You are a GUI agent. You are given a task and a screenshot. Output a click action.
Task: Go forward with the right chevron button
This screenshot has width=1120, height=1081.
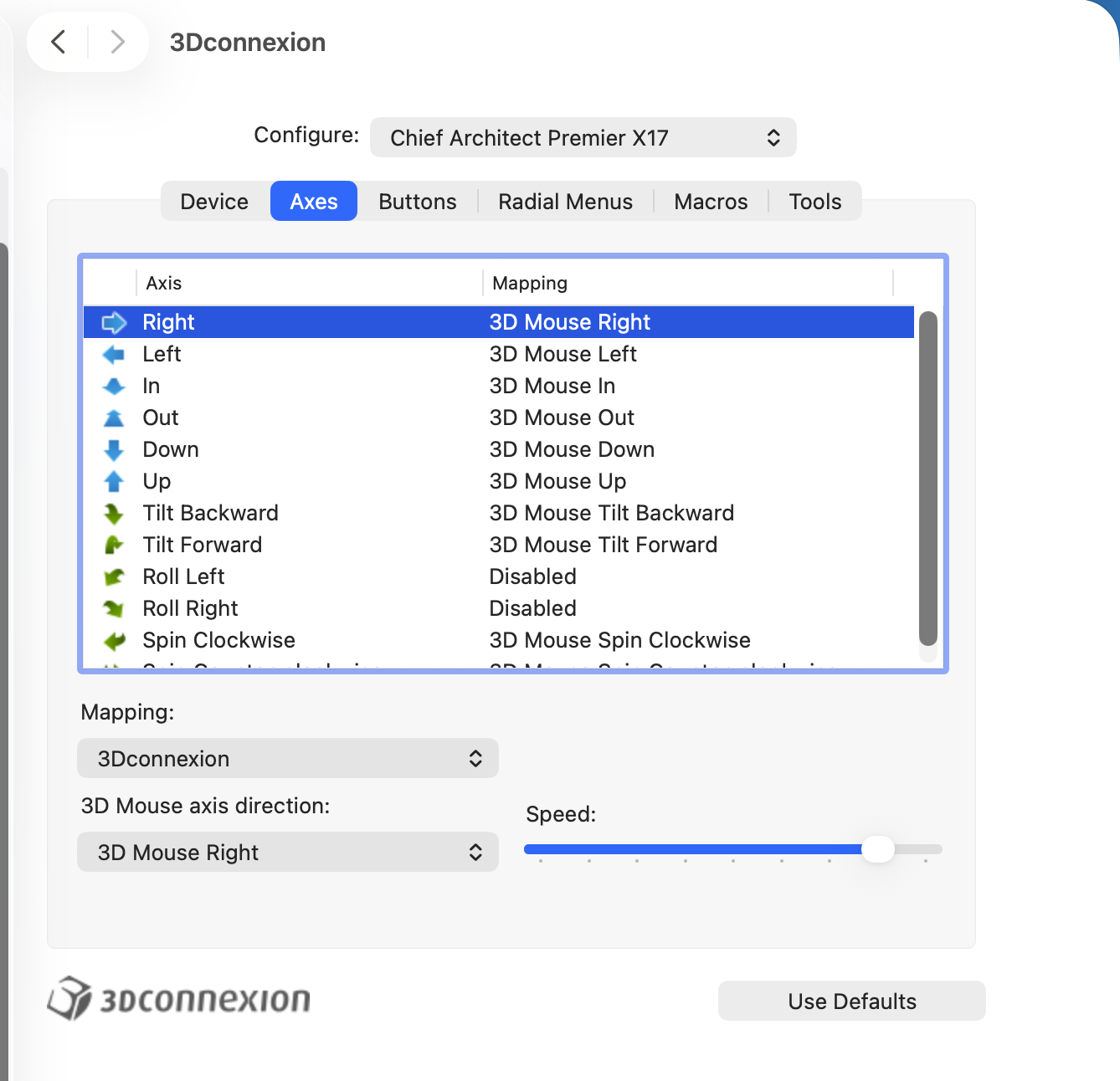point(117,42)
